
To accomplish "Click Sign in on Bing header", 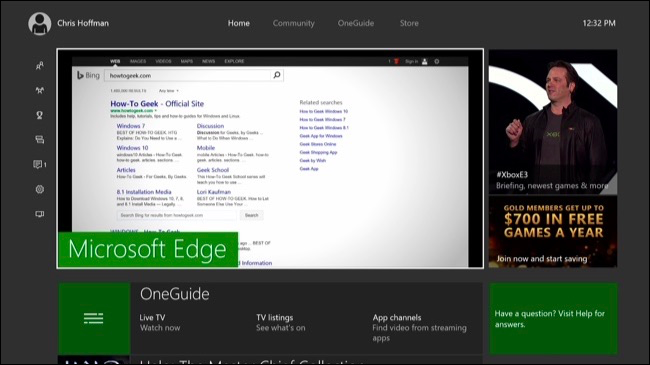I will [412, 61].
